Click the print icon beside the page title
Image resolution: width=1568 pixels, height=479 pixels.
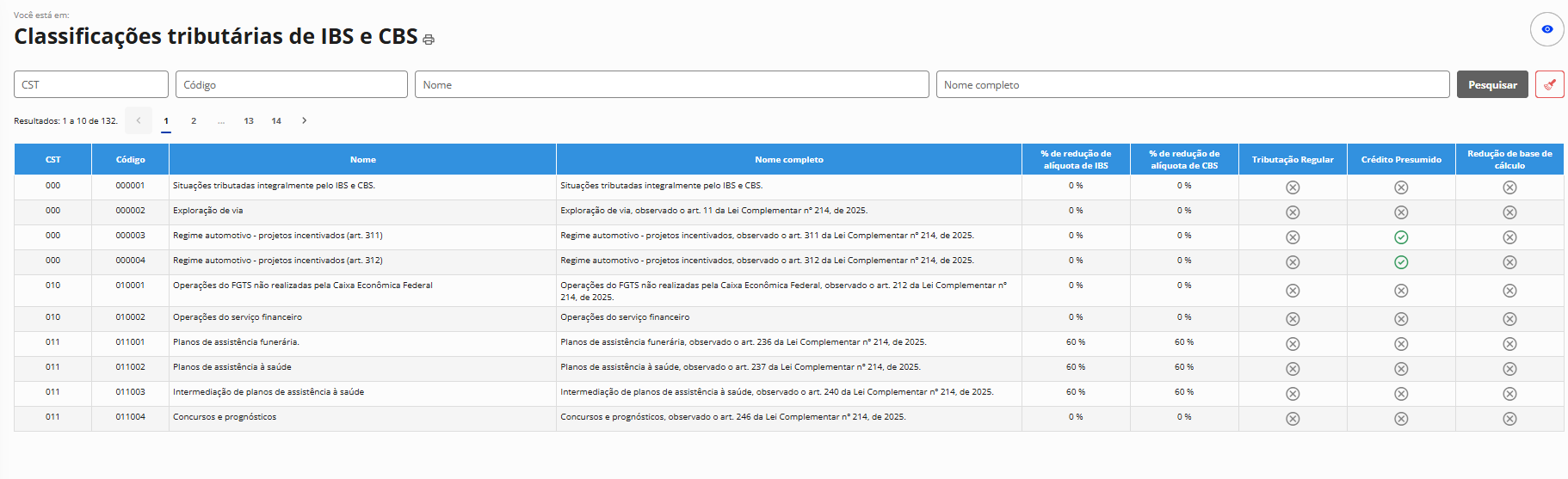tap(429, 40)
